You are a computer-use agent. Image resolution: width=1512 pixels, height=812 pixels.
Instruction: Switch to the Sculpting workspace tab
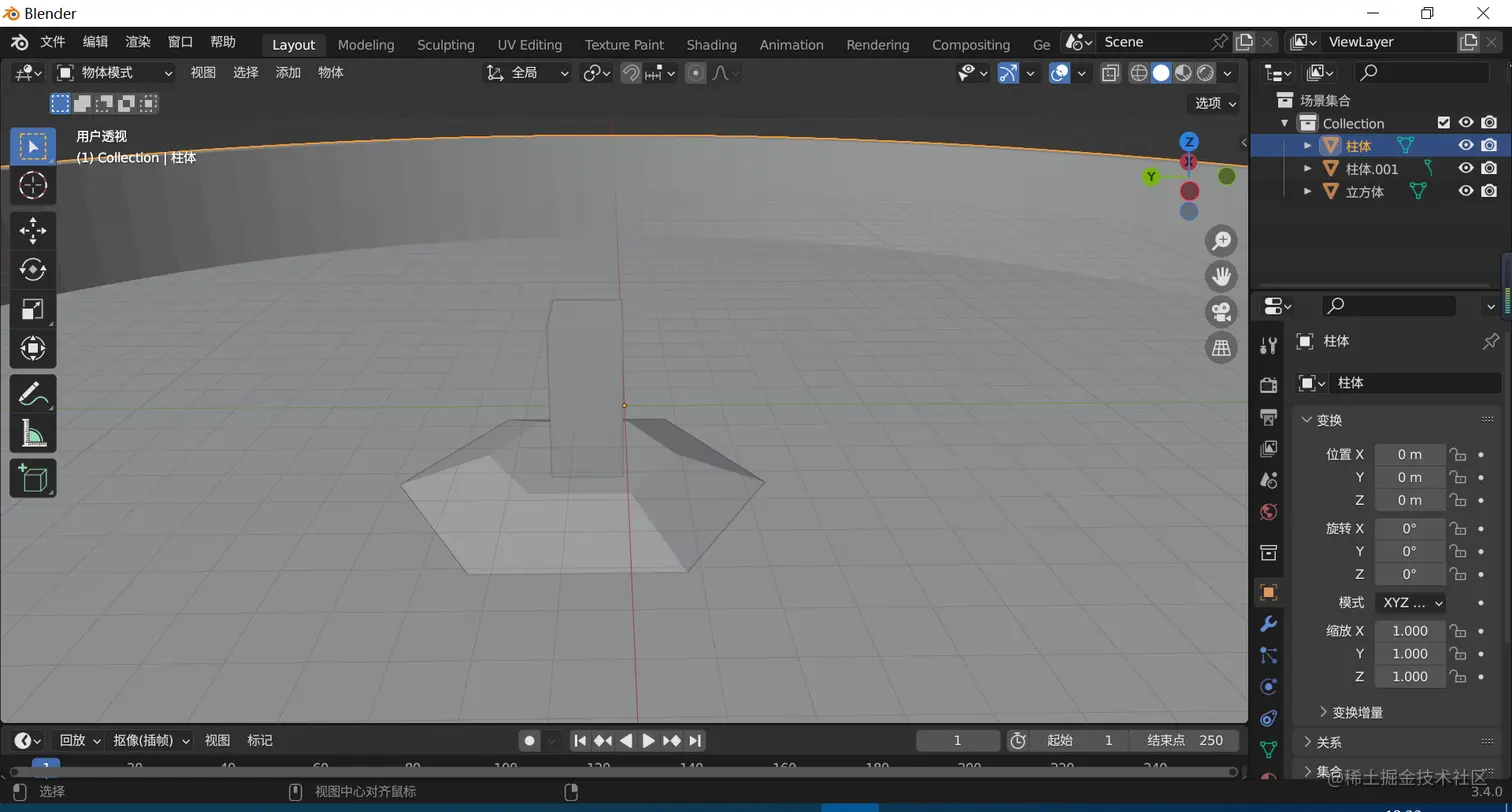(446, 44)
